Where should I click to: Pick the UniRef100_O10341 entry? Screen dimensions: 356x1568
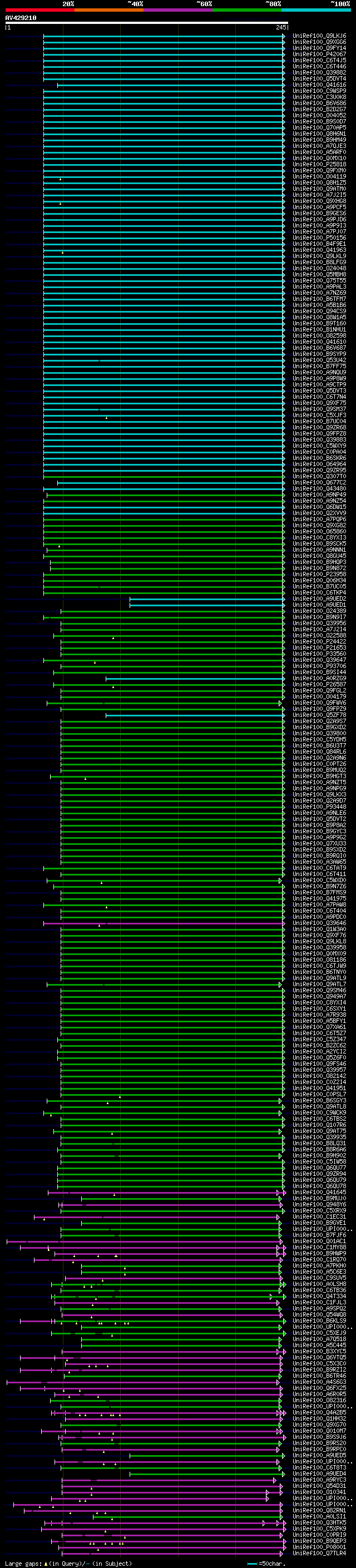pos(319,1492)
